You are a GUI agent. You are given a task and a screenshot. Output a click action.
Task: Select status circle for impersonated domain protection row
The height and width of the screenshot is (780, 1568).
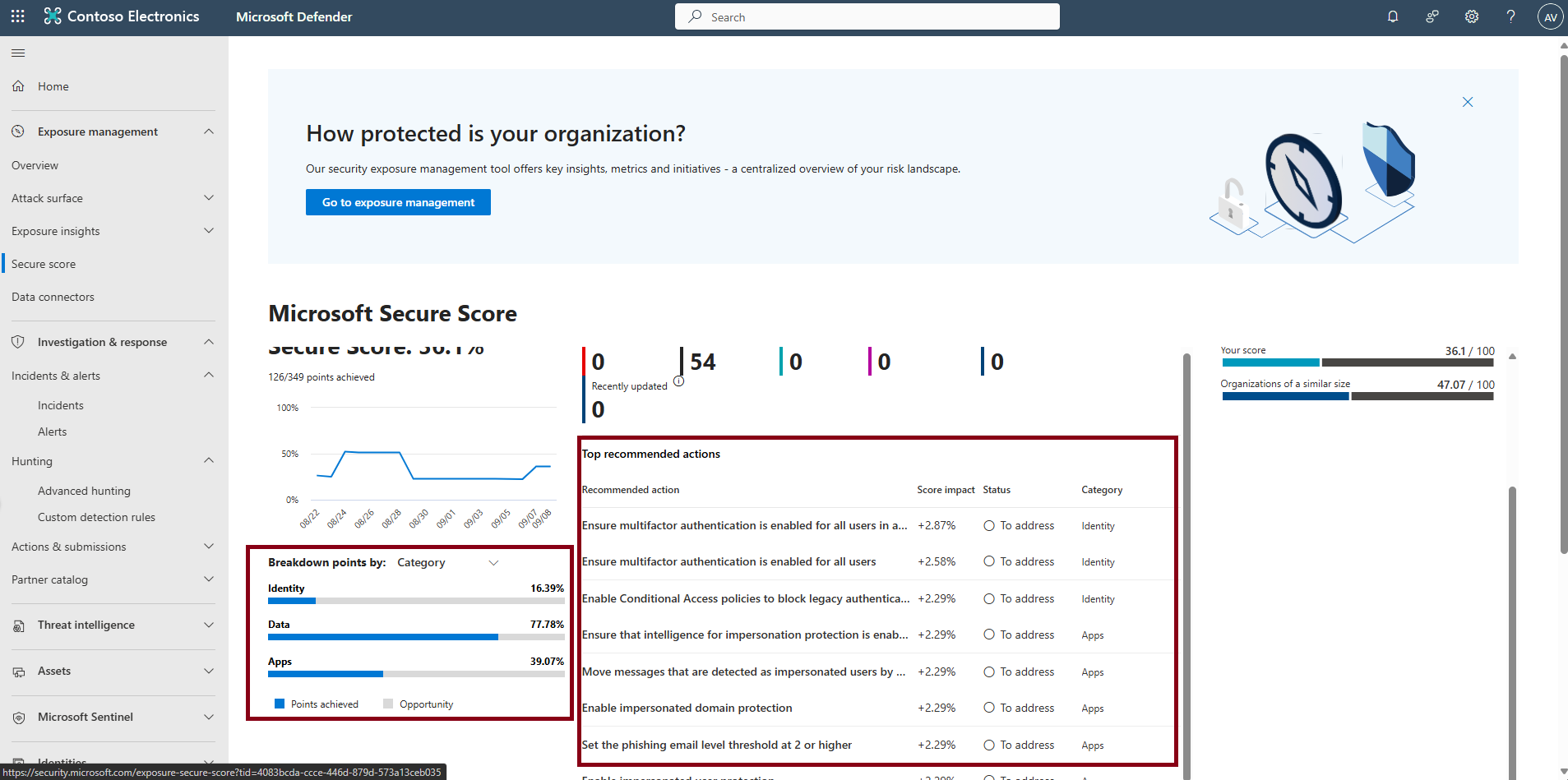click(x=989, y=708)
